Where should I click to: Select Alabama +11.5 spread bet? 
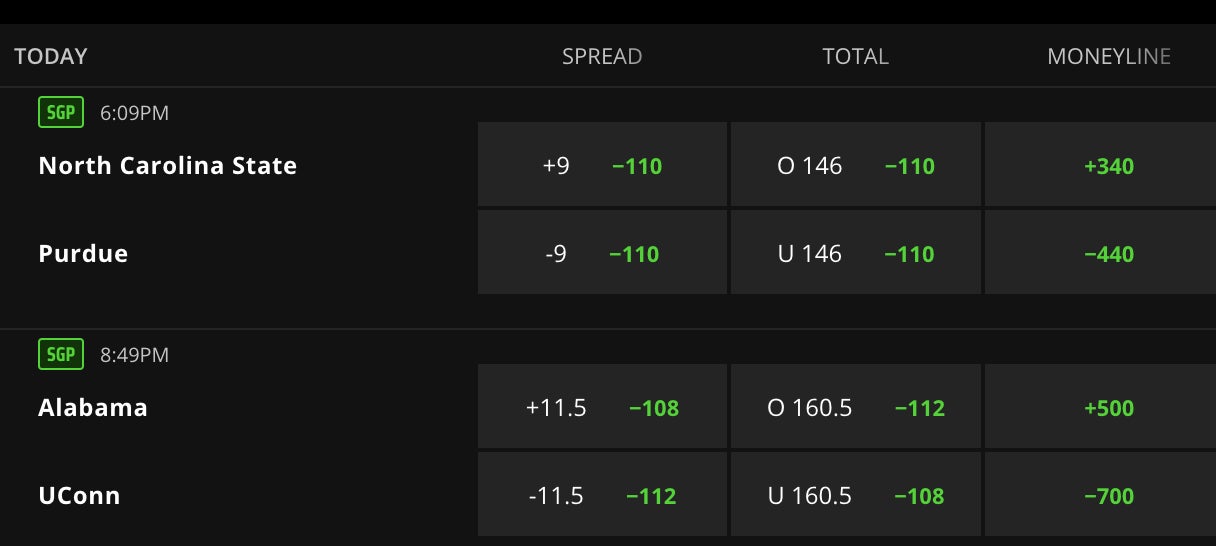(602, 407)
